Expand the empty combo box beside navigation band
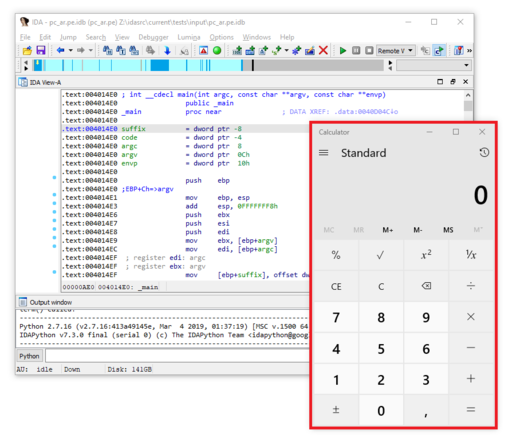 pos(434,65)
